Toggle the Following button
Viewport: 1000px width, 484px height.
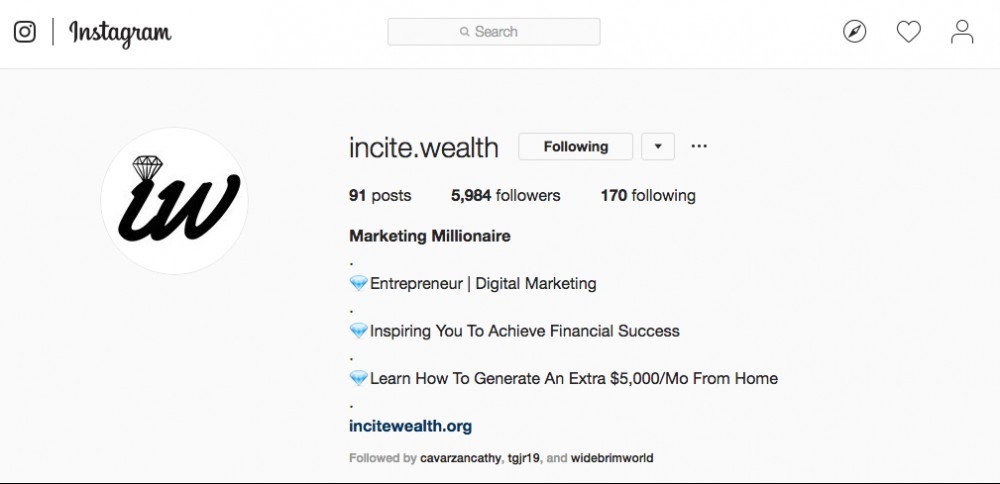click(x=575, y=147)
